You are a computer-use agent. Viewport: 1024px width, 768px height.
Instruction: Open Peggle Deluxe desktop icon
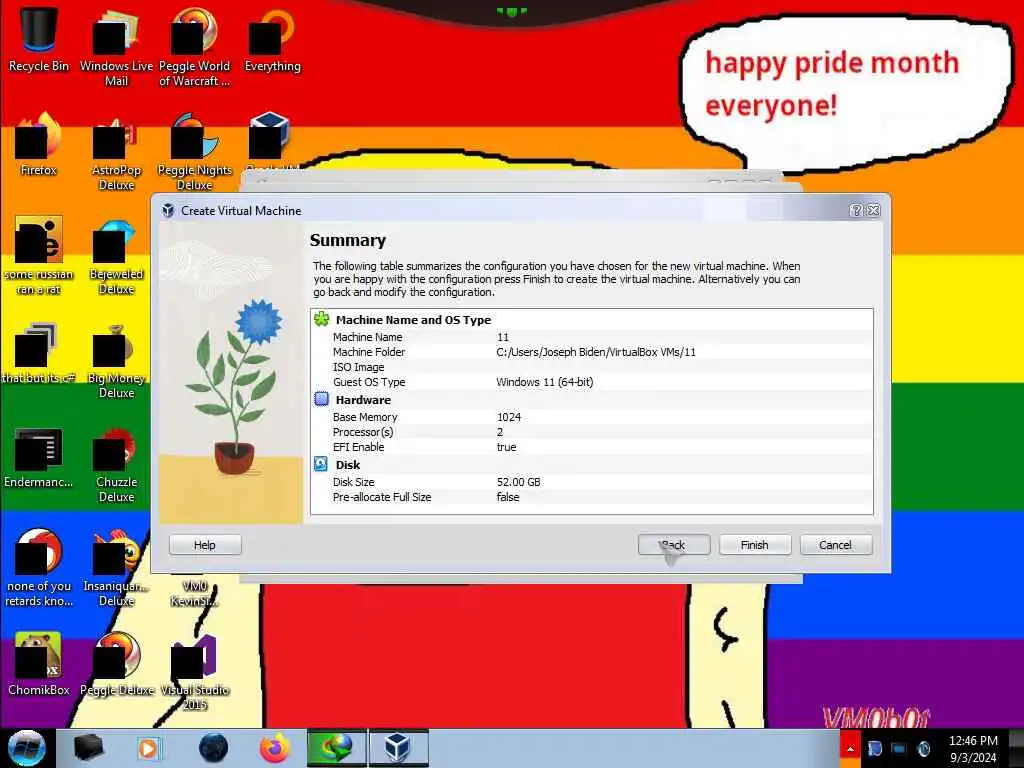[116, 664]
